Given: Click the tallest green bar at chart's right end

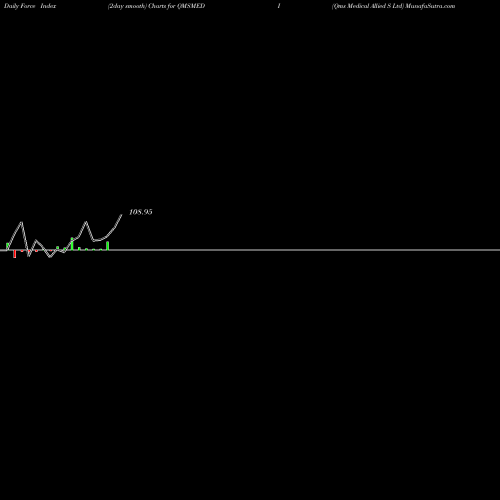Looking at the screenshot, I should point(108,246).
